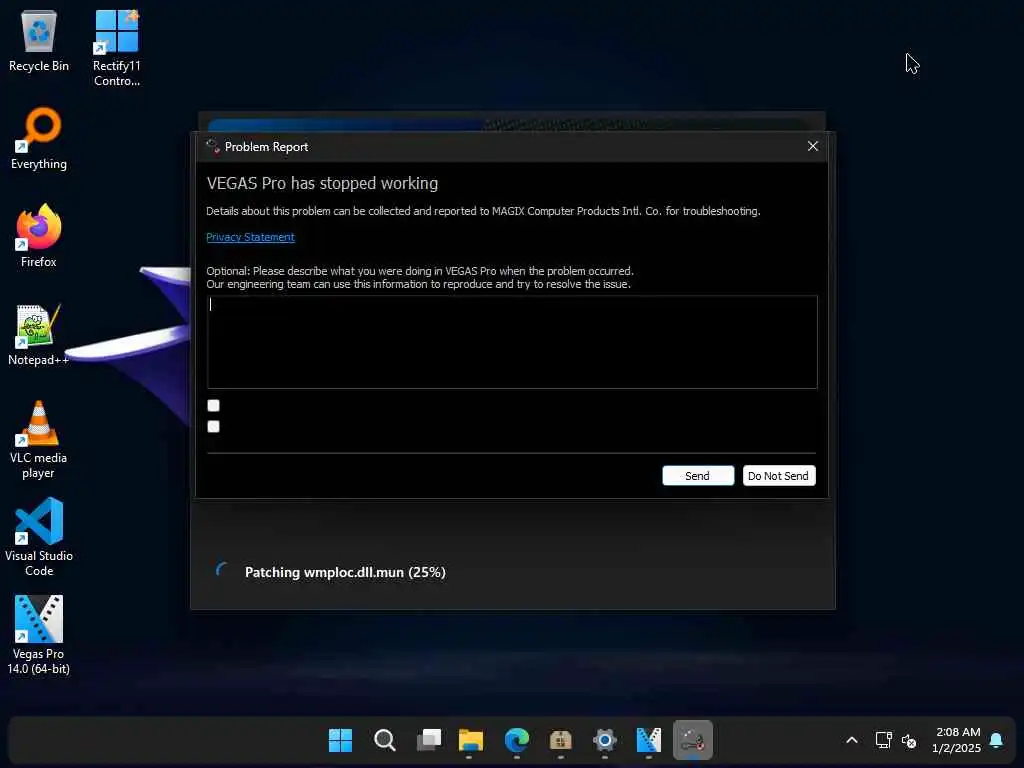Tick the second unlabeled checkbox in Problem Report
The image size is (1024, 768).
point(214,426)
